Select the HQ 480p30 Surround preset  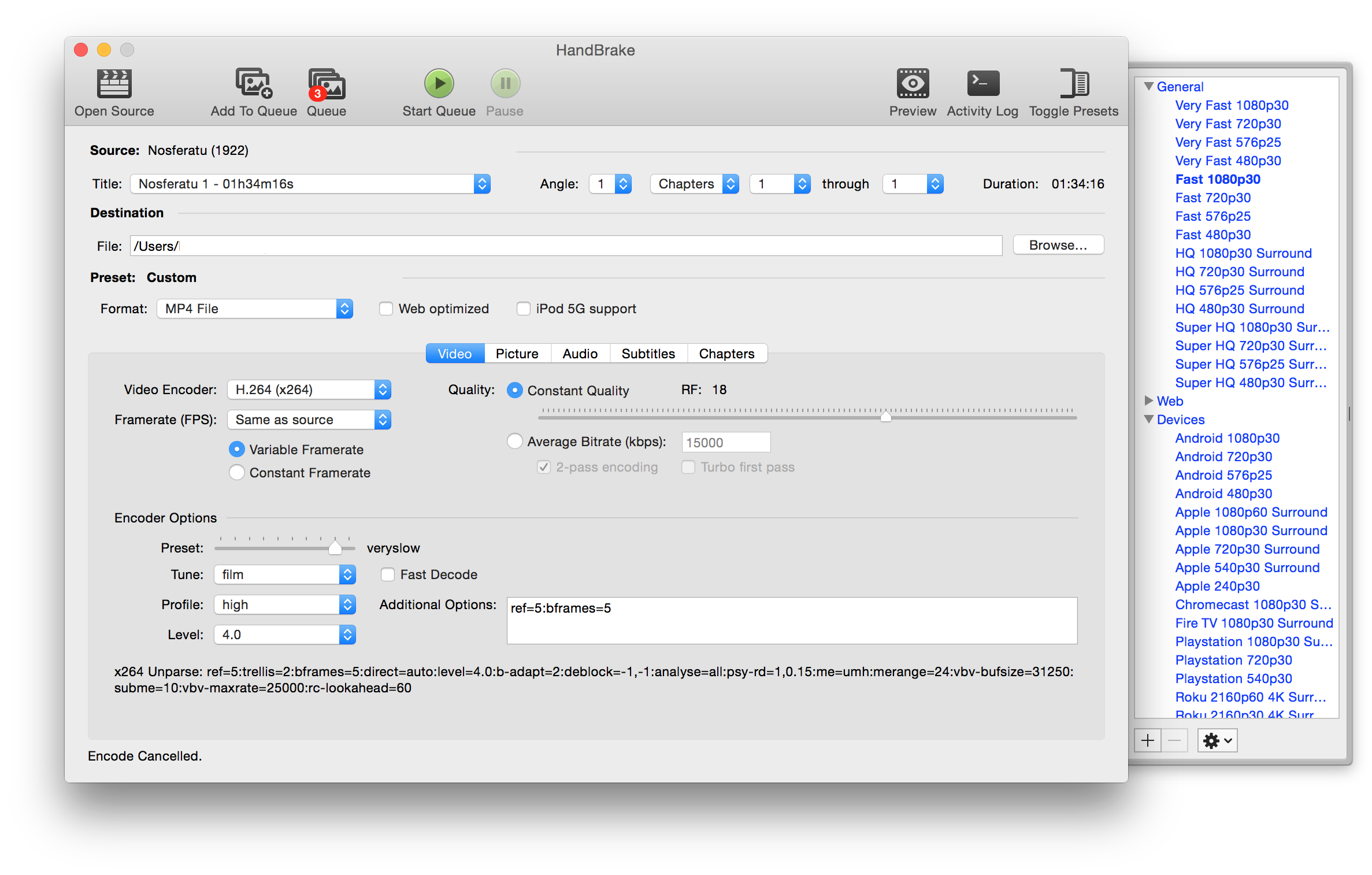[x=1240, y=309]
